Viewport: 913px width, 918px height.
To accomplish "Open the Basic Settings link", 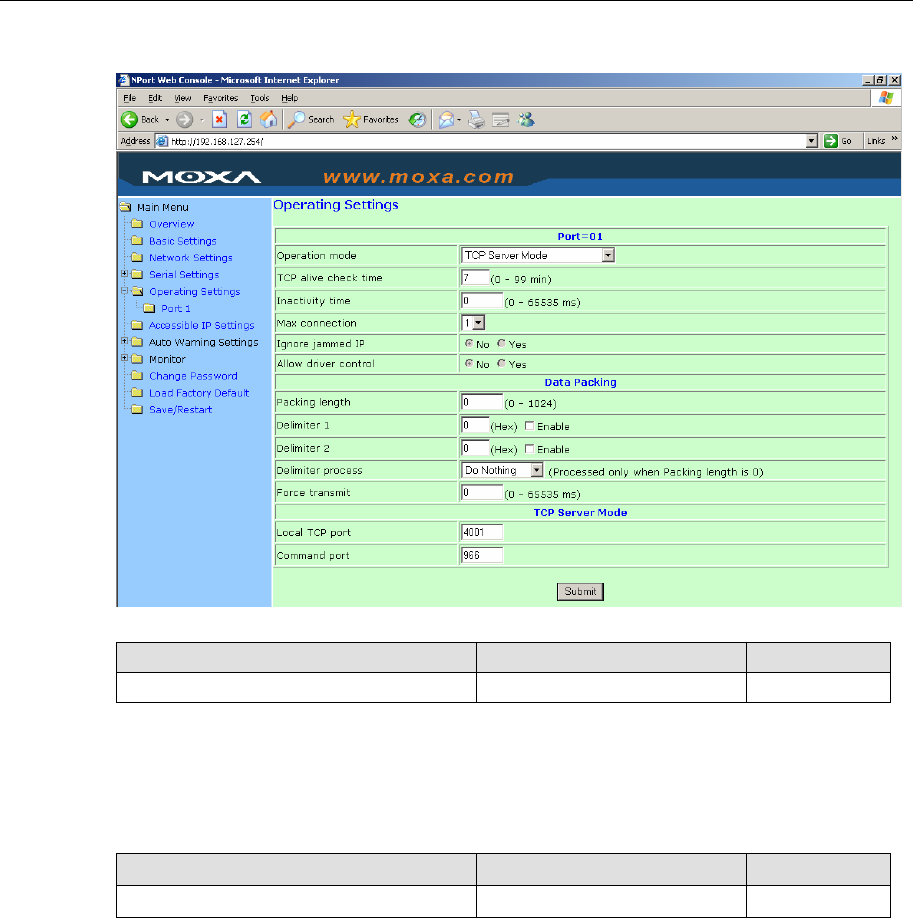I will click(183, 241).
